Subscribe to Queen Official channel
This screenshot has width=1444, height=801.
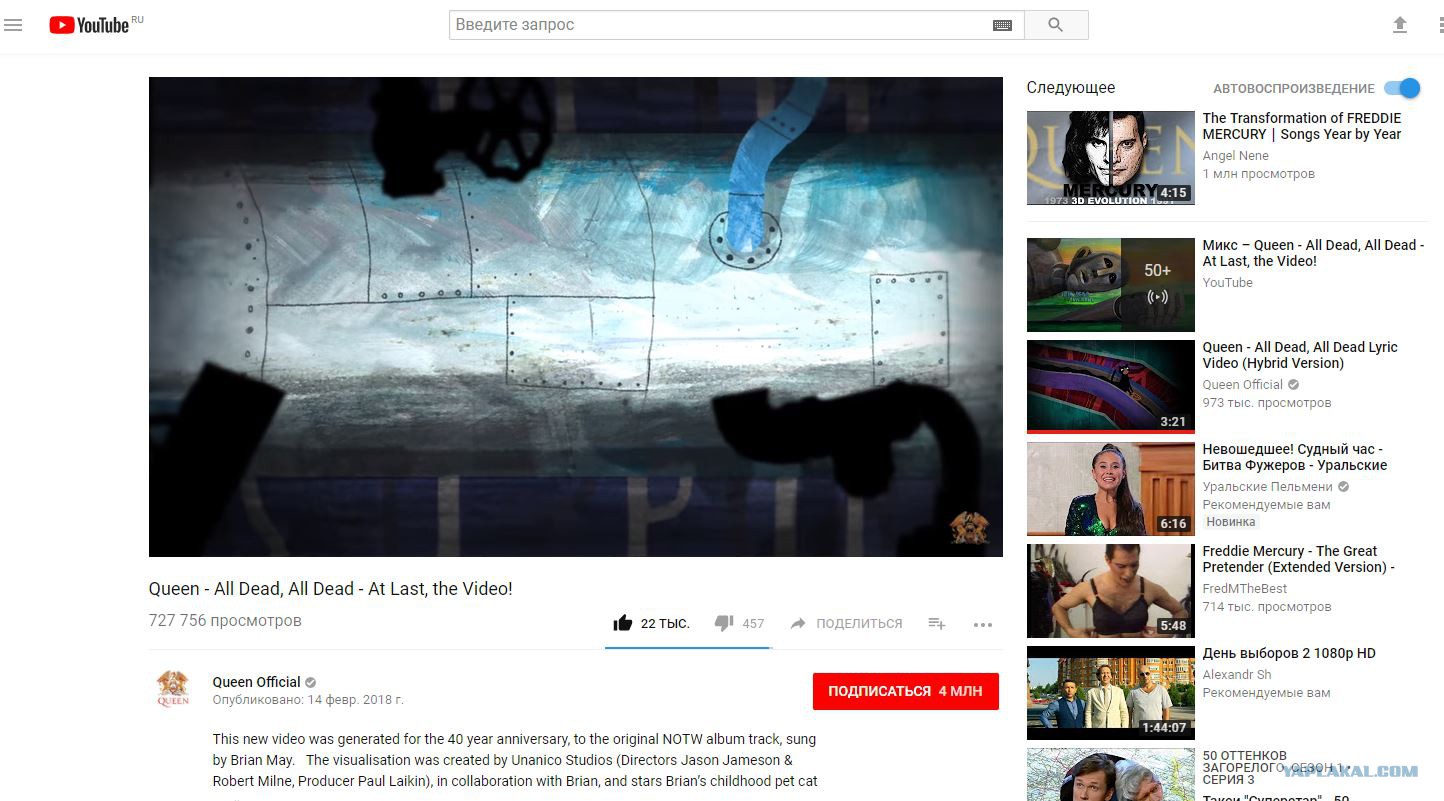tap(906, 691)
